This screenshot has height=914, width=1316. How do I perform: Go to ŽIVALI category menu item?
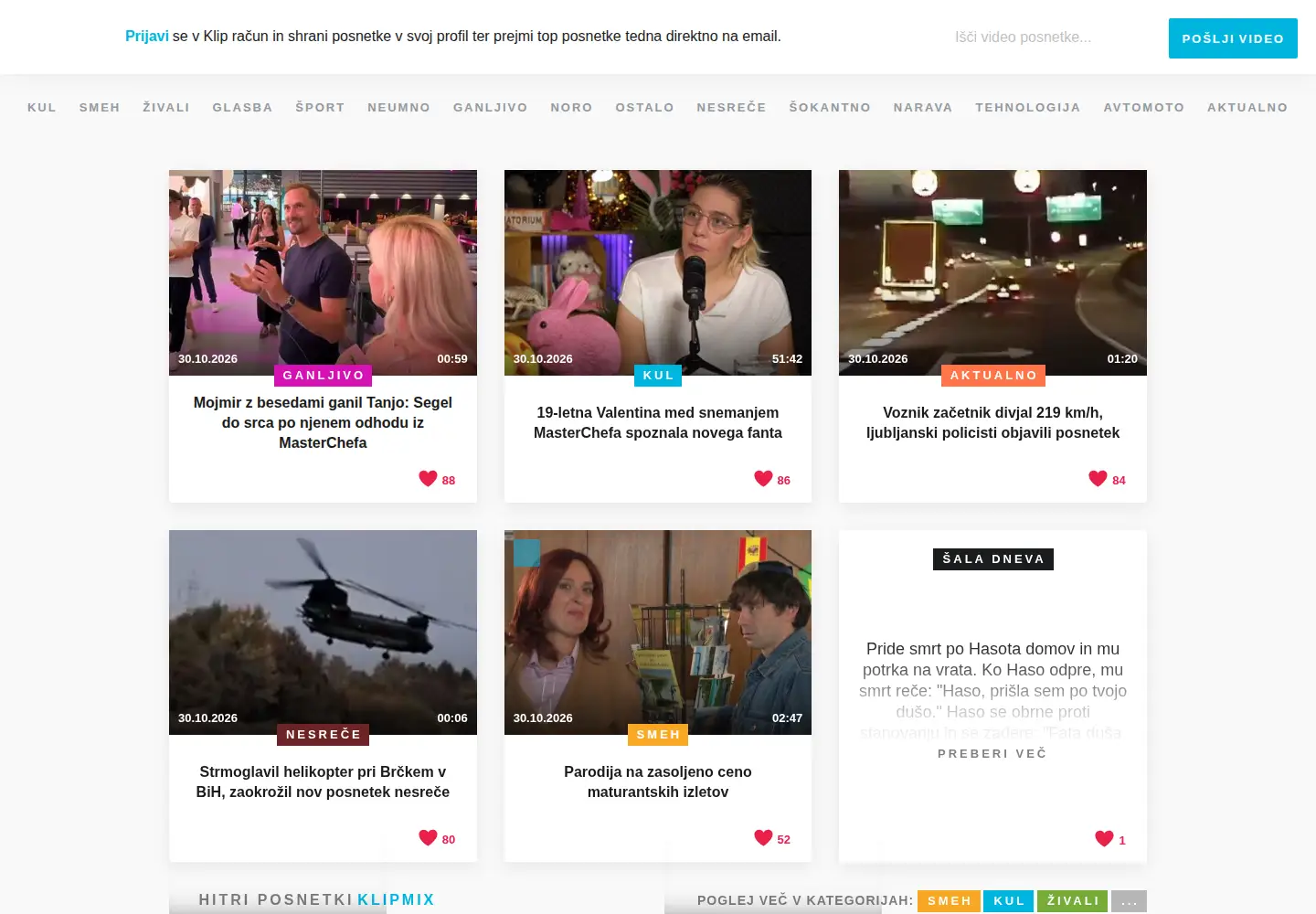pos(166,107)
